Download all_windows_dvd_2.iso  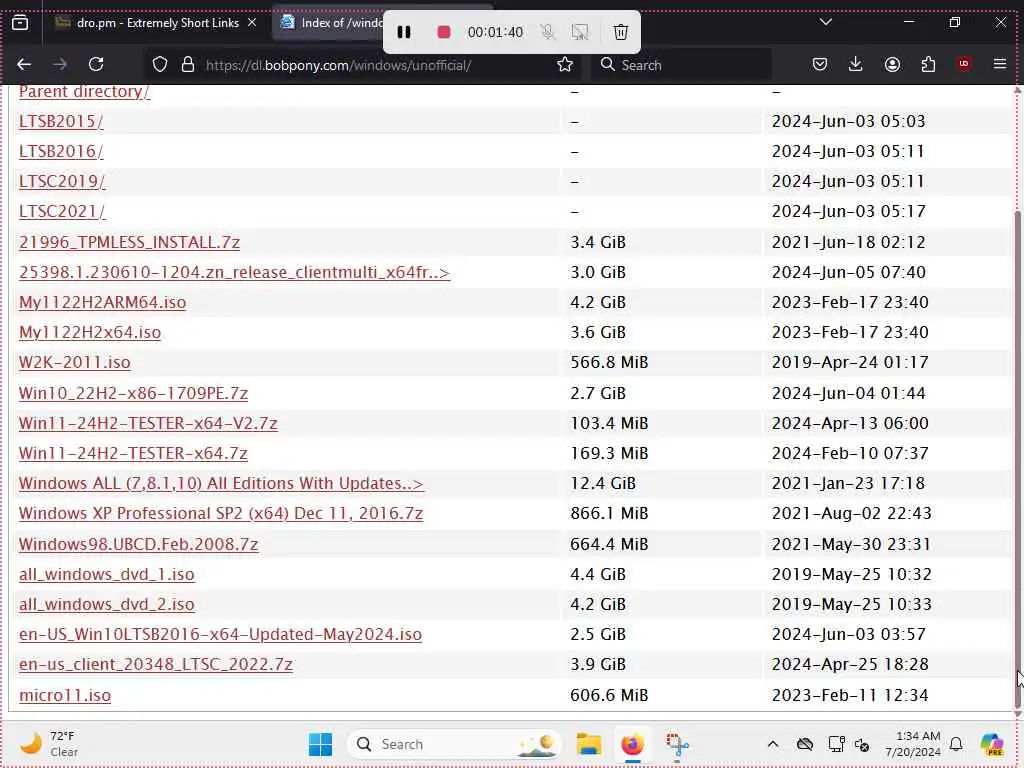coord(106,604)
